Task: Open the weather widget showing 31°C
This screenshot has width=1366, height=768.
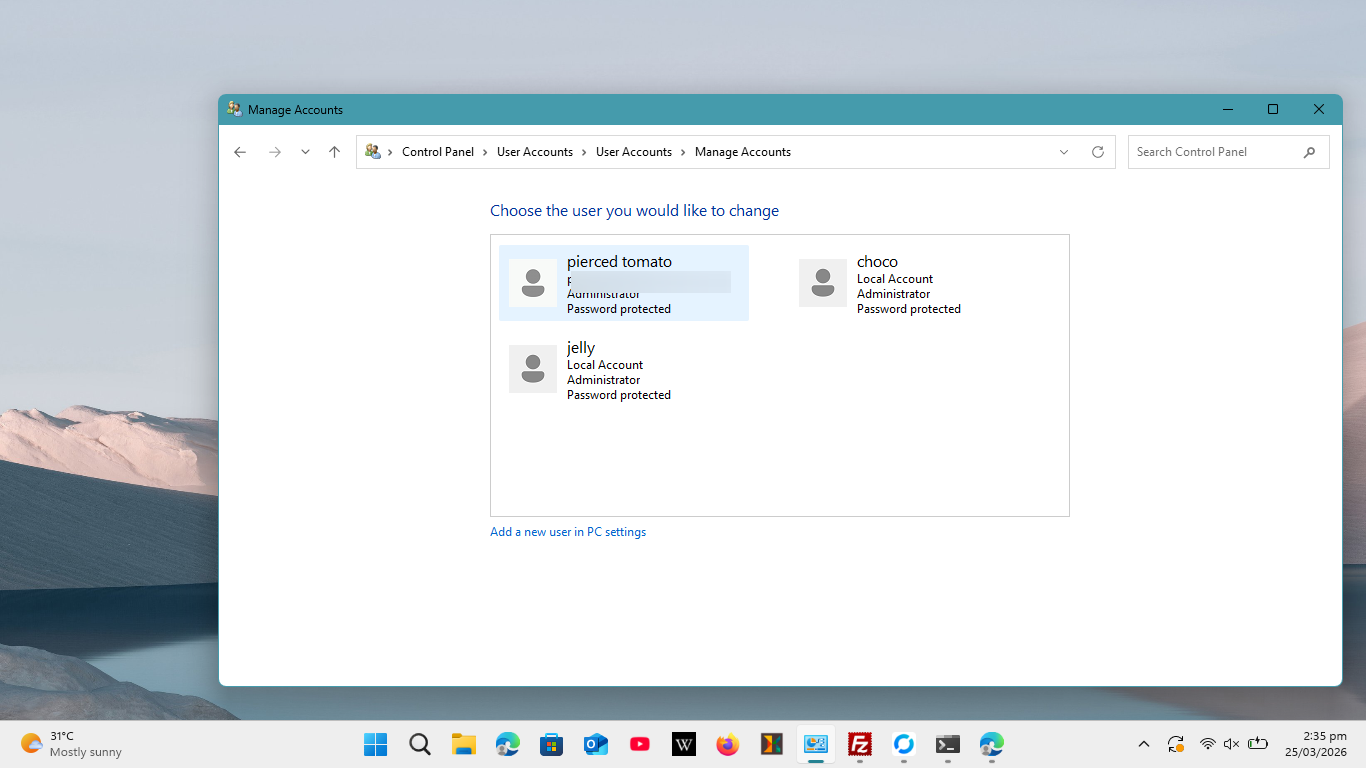Action: [72, 744]
